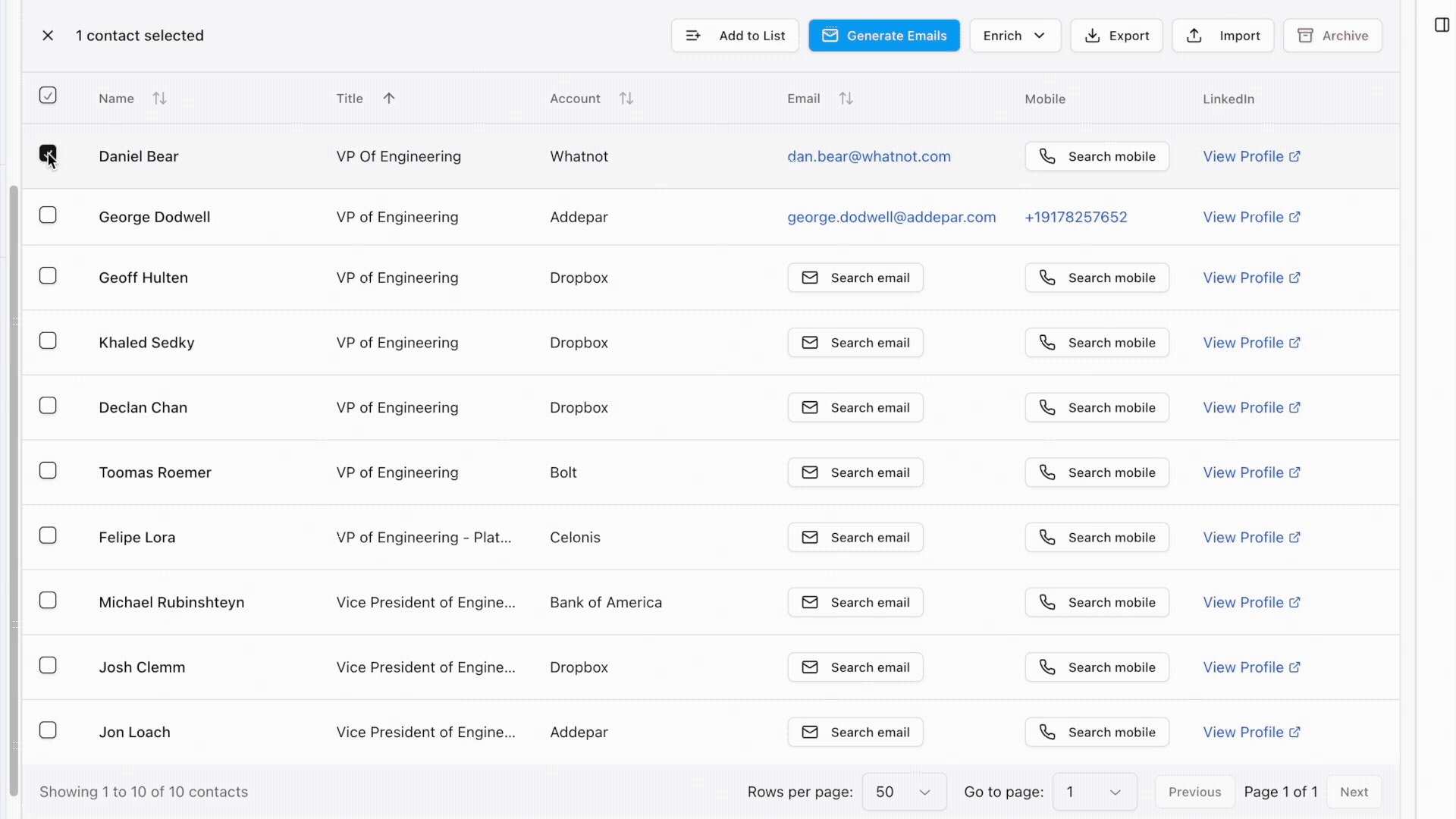This screenshot has width=1456, height=819.
Task: Open Jon Loach's profile via external link icon
Action: coord(1297,732)
